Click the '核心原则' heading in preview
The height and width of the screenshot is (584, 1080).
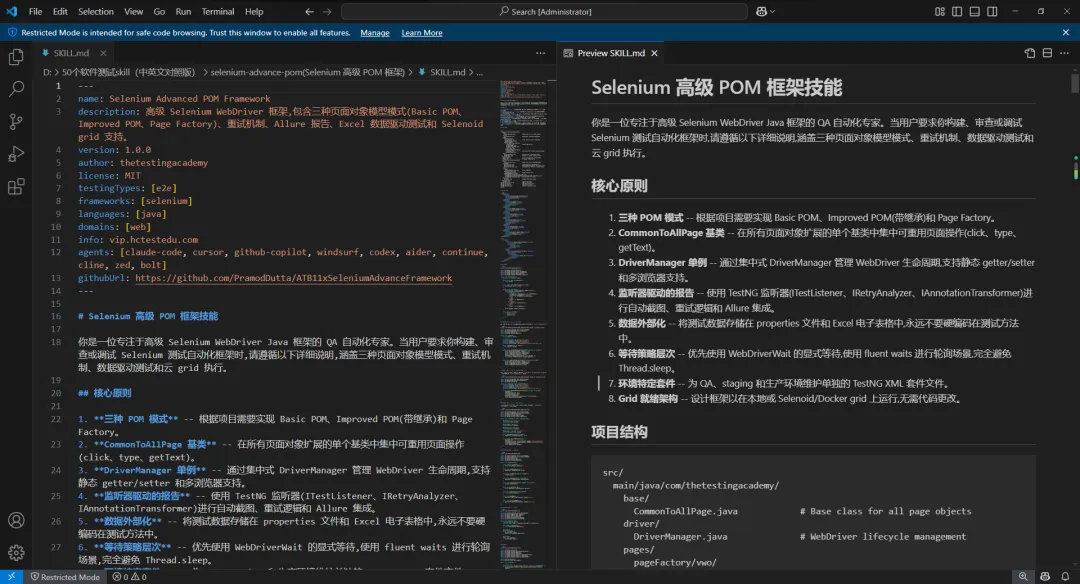(619, 185)
